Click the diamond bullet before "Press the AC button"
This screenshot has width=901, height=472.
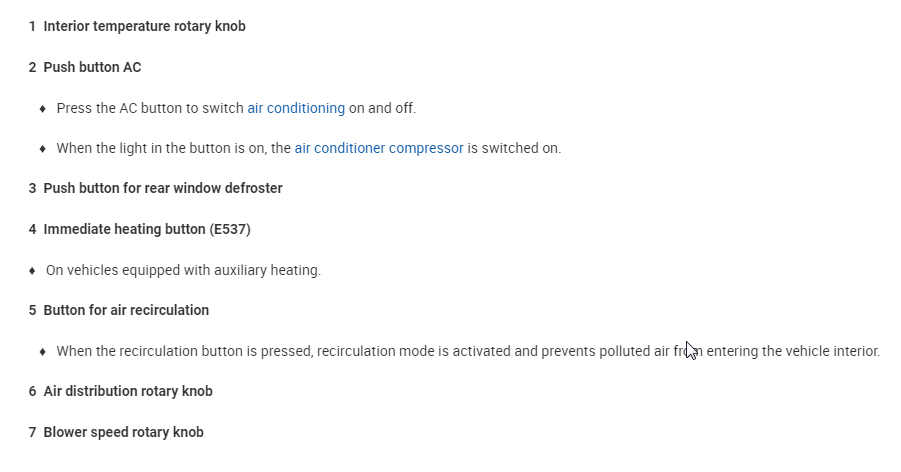click(x=42, y=108)
